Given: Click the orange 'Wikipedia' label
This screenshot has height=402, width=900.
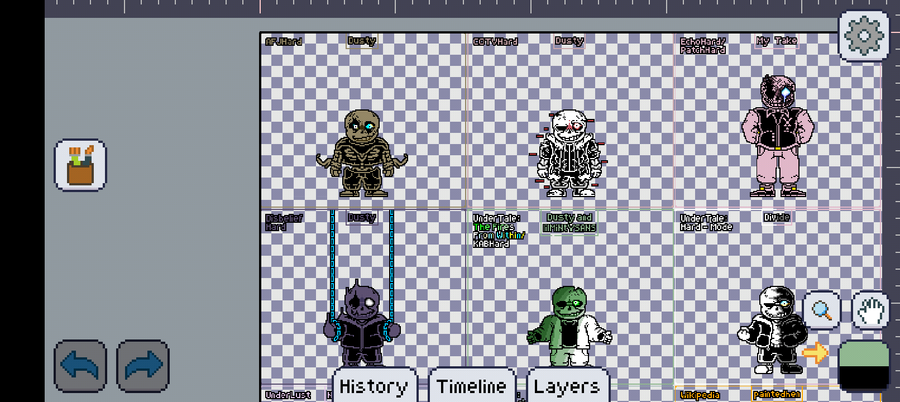Looking at the screenshot, I should pyautogui.click(x=700, y=395).
